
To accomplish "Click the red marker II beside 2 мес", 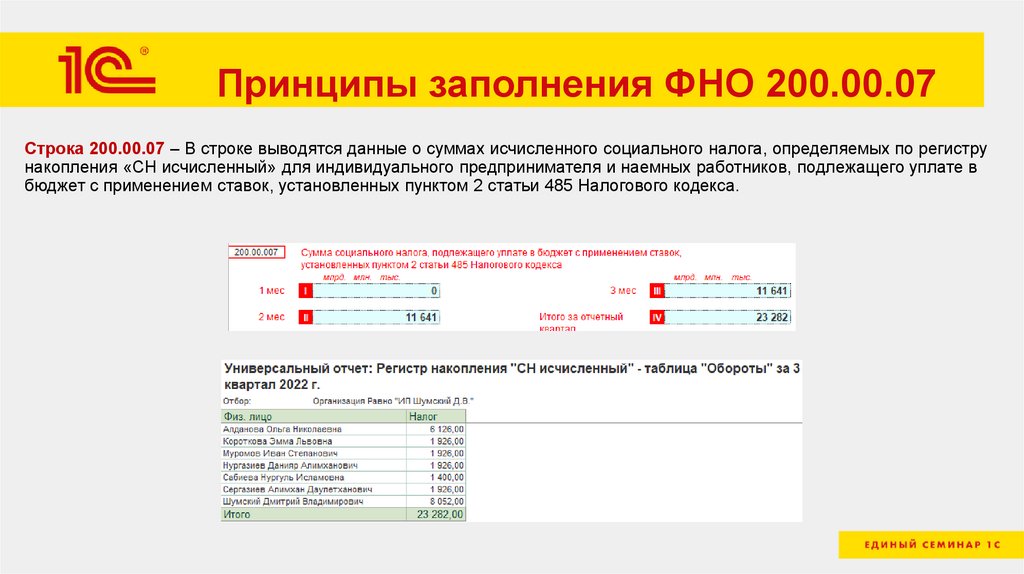I will coord(305,317).
